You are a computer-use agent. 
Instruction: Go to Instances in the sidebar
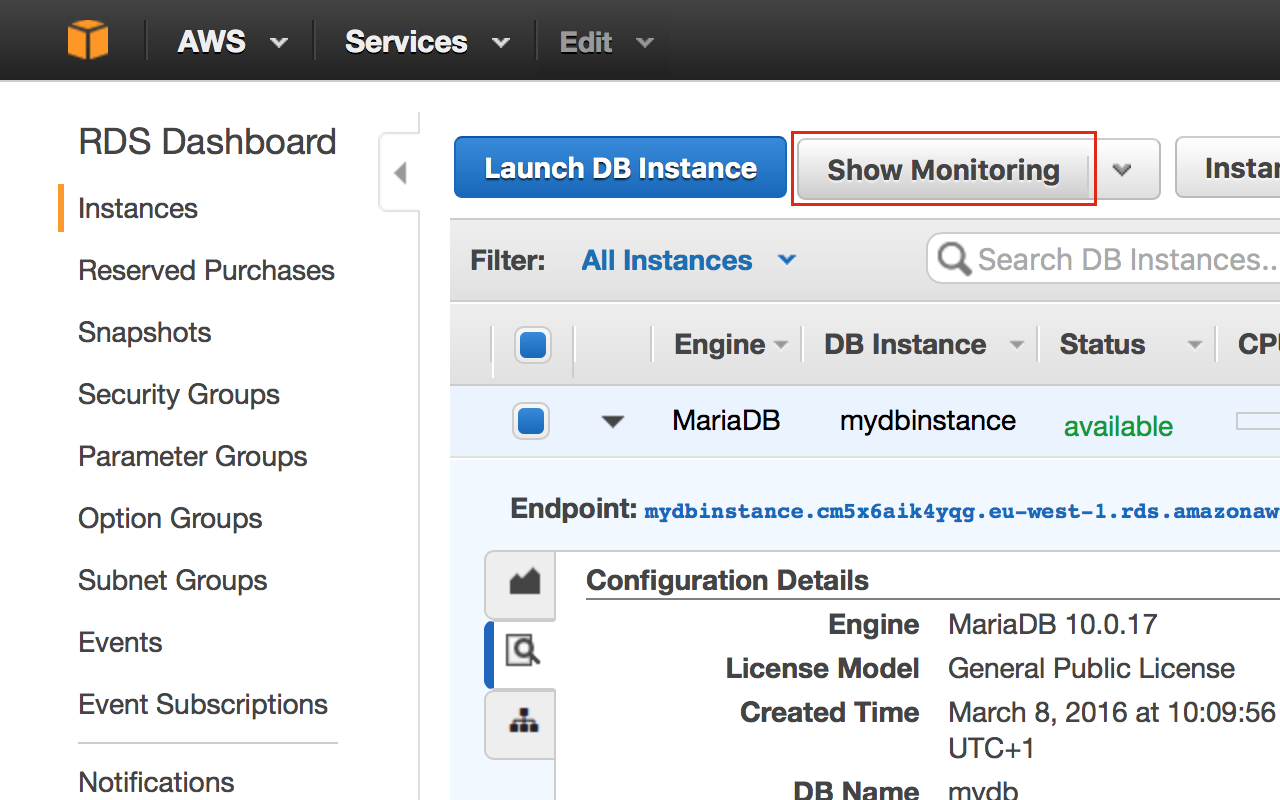[x=138, y=208]
